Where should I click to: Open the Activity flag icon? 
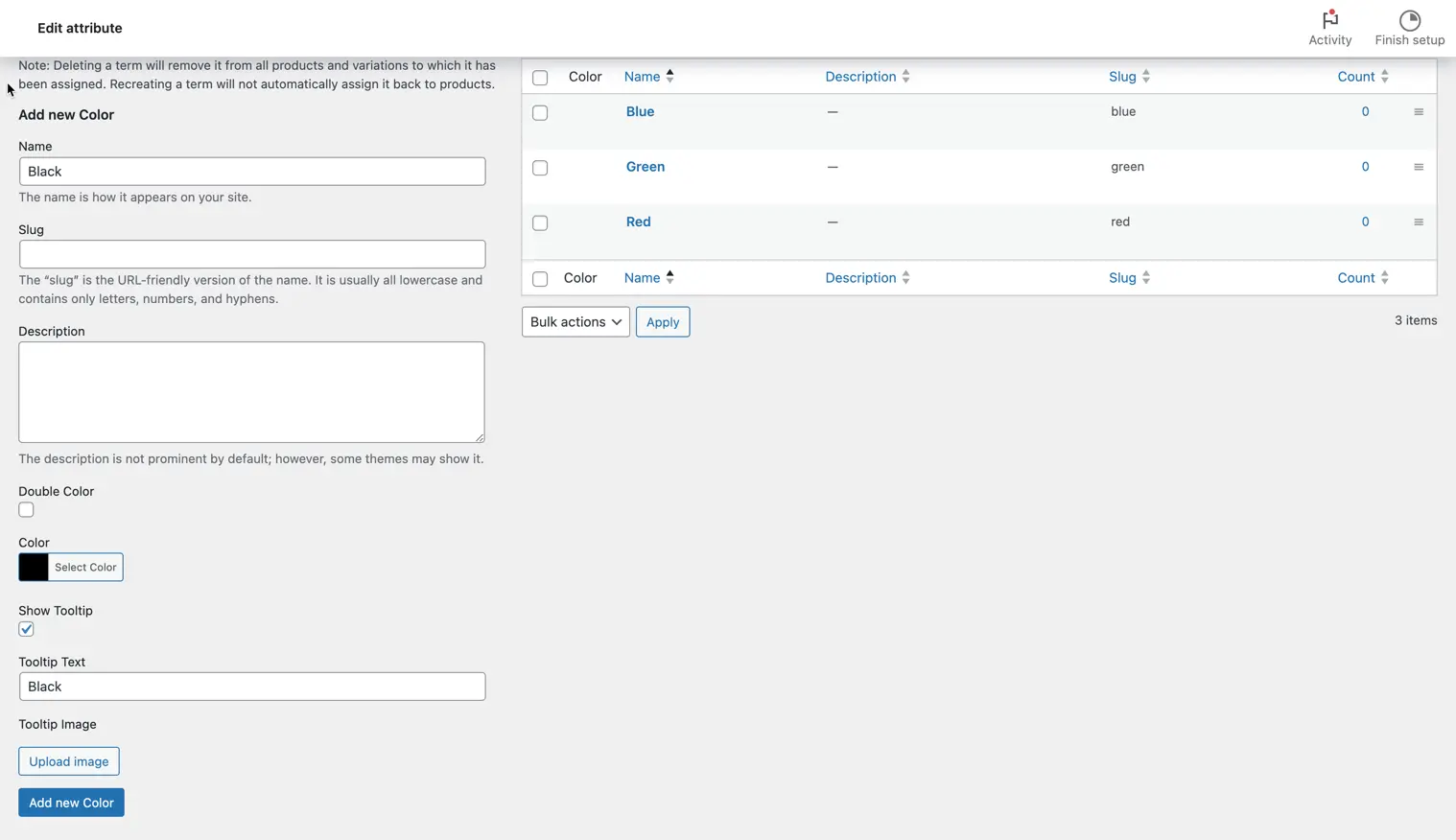(x=1329, y=20)
